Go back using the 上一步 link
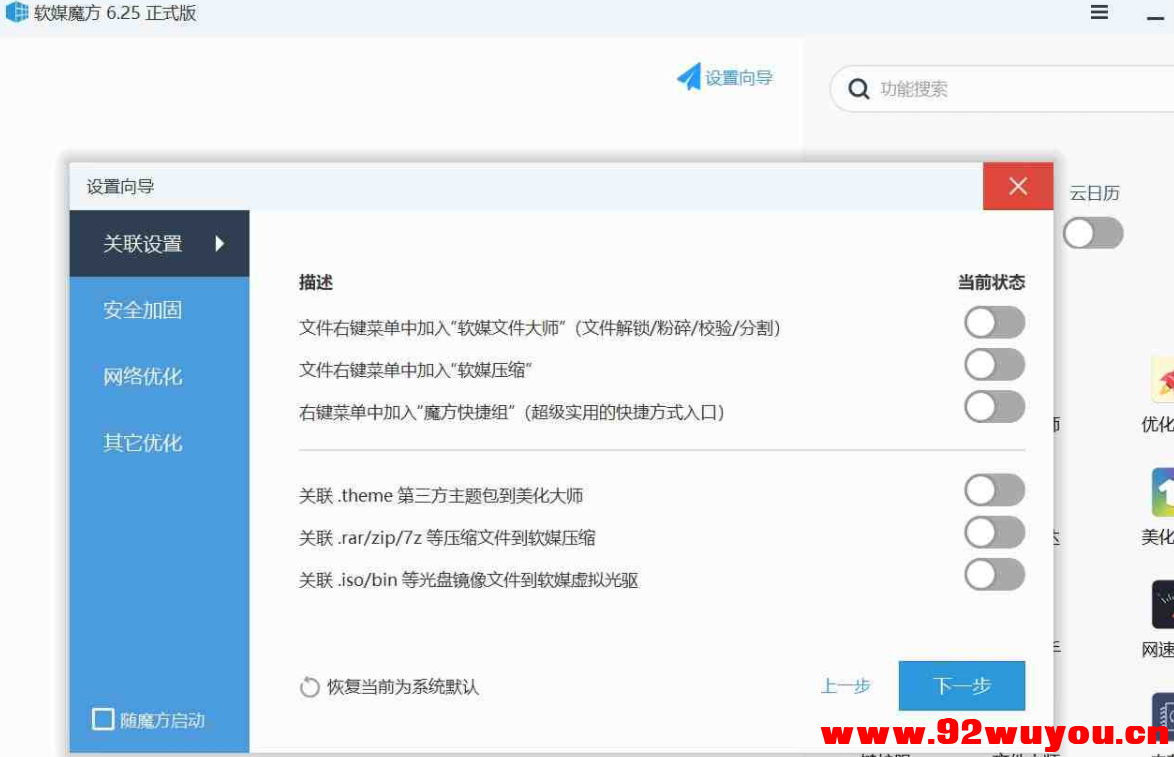 pos(846,686)
